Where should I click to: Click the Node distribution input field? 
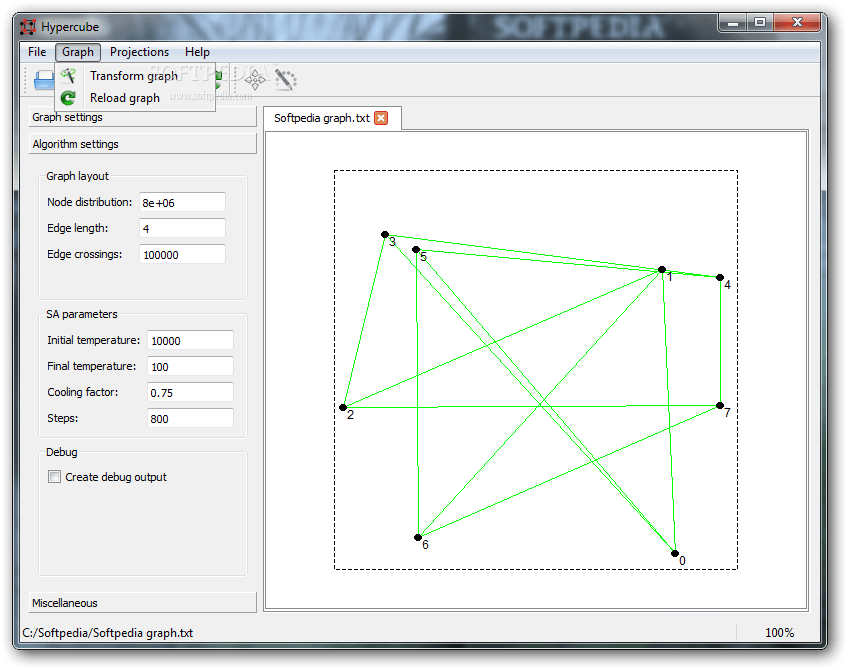[x=182, y=202]
